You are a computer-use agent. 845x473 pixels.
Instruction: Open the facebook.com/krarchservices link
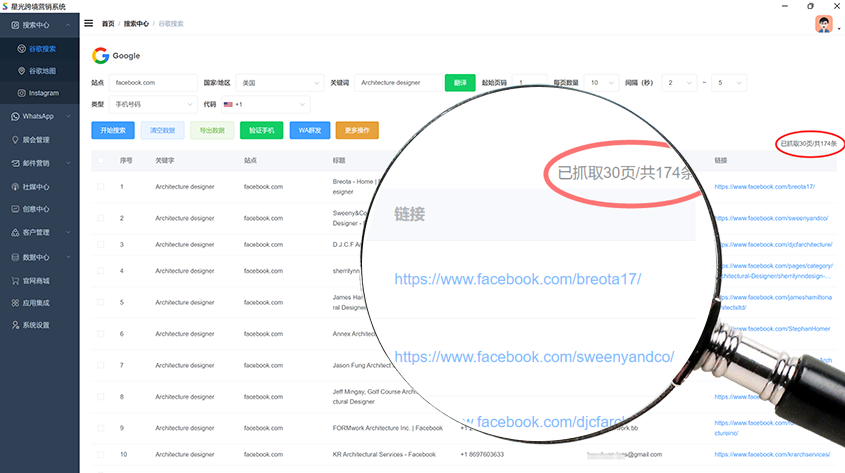[772, 454]
